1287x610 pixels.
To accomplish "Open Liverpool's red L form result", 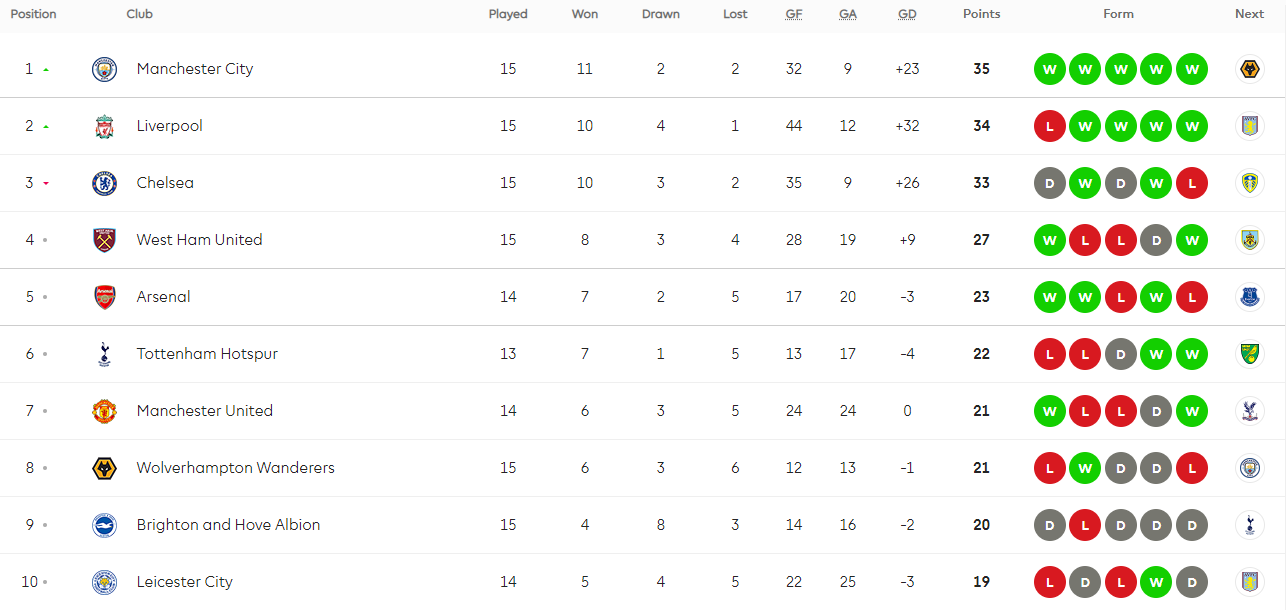I will (1049, 126).
